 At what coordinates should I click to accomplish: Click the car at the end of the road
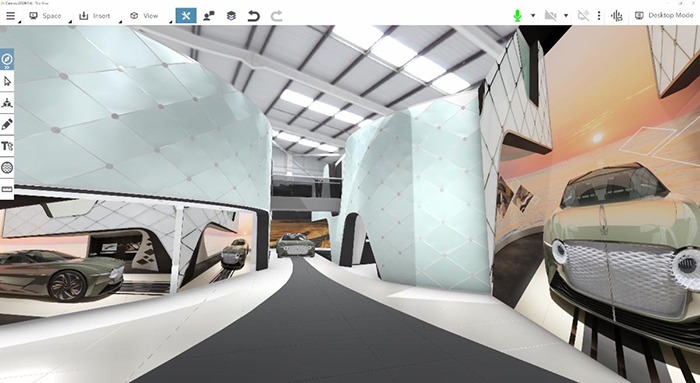click(295, 246)
